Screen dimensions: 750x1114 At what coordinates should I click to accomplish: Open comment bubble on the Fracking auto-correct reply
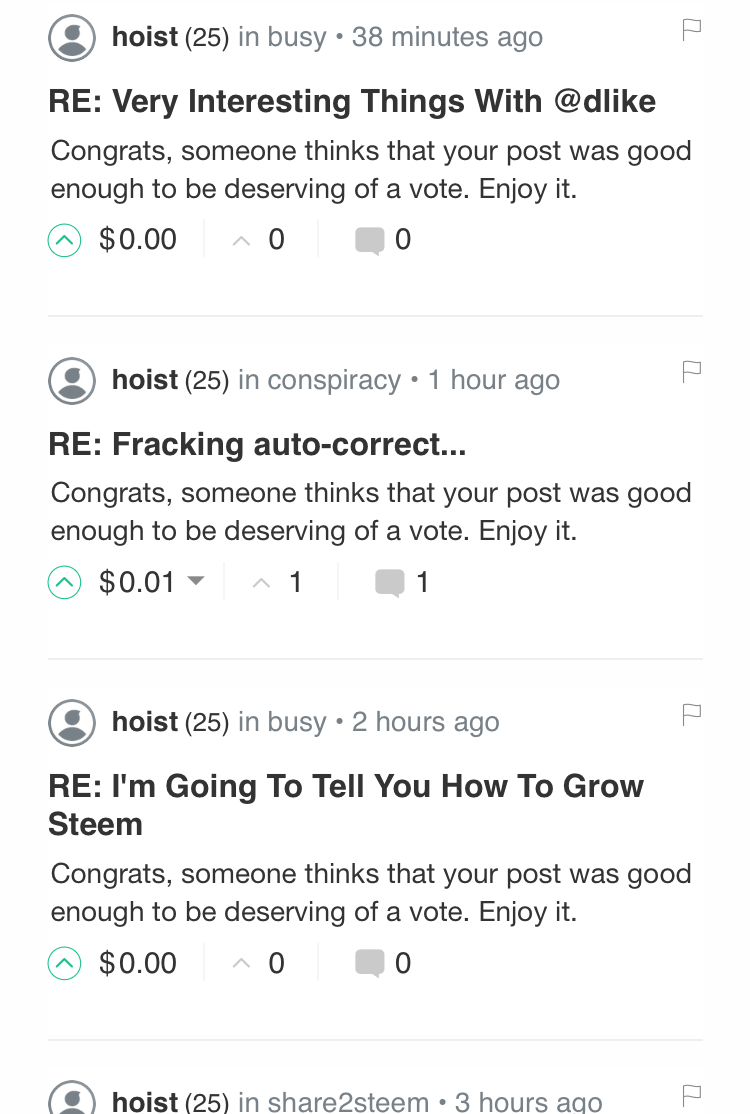(x=389, y=583)
